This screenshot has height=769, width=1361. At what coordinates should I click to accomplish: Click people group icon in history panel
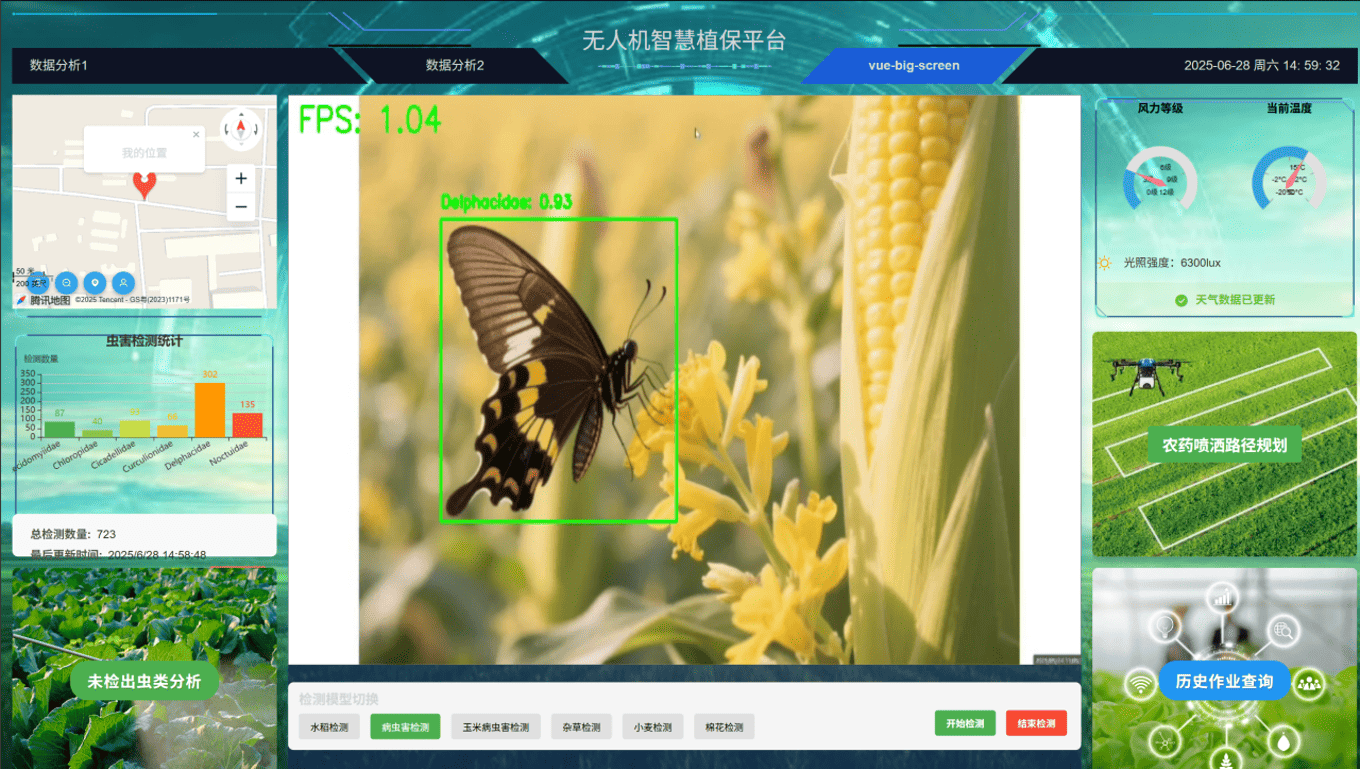pos(1309,684)
